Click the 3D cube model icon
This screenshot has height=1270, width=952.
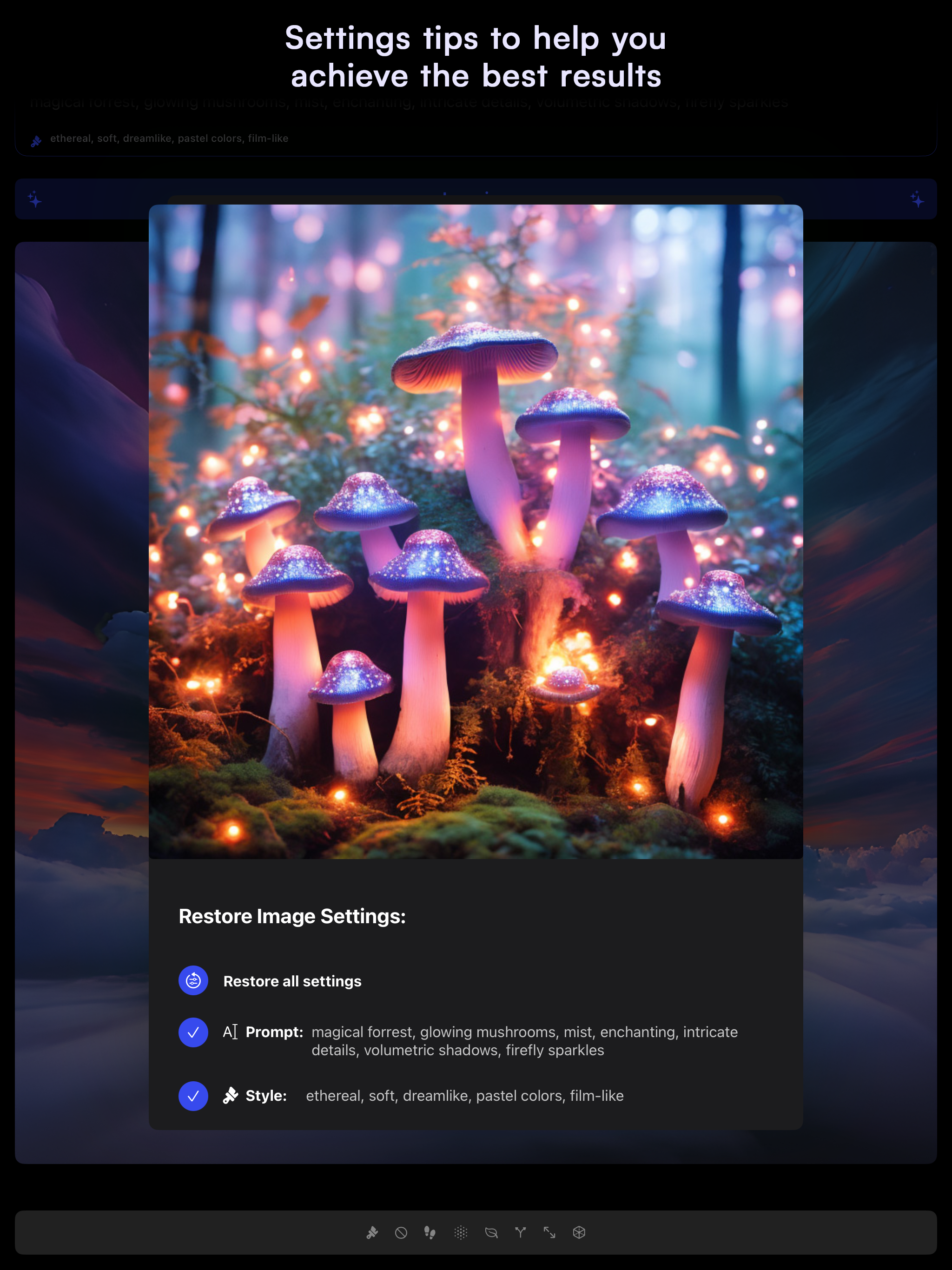pyautogui.click(x=579, y=1233)
